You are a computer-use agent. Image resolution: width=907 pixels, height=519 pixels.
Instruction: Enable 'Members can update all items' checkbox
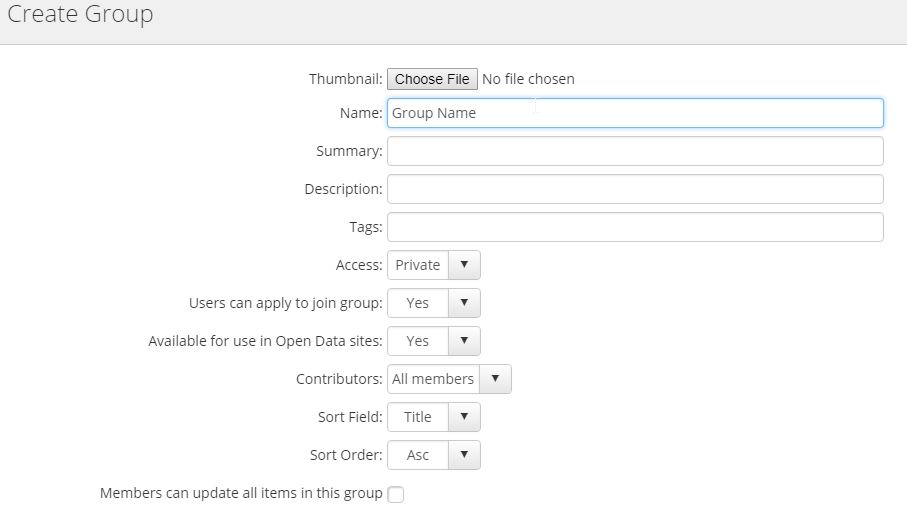point(396,494)
